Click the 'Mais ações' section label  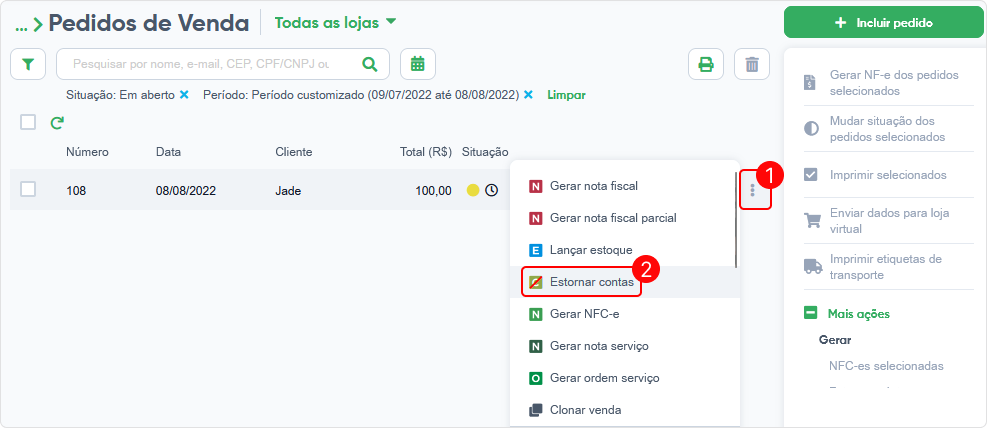pyautogui.click(x=859, y=313)
